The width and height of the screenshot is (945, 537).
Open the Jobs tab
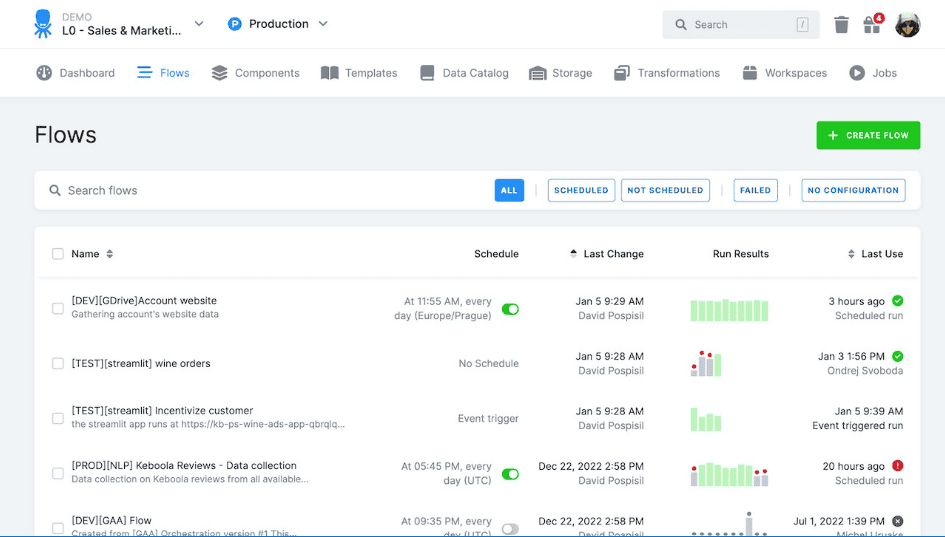873,73
